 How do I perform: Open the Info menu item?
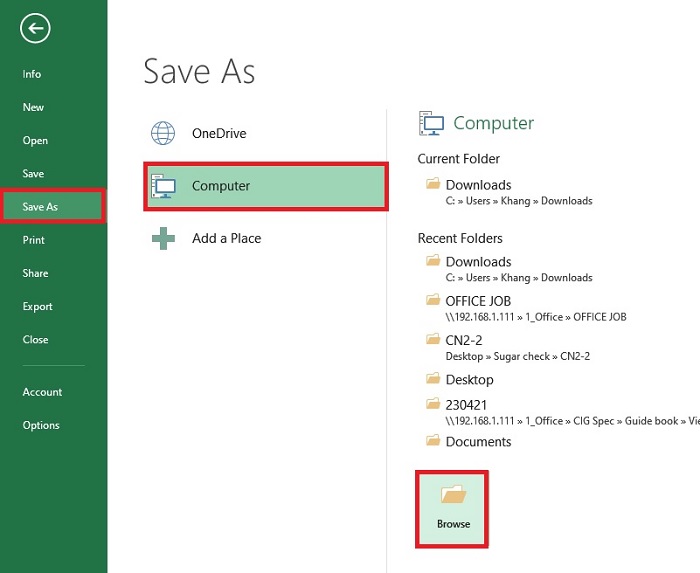(x=32, y=74)
